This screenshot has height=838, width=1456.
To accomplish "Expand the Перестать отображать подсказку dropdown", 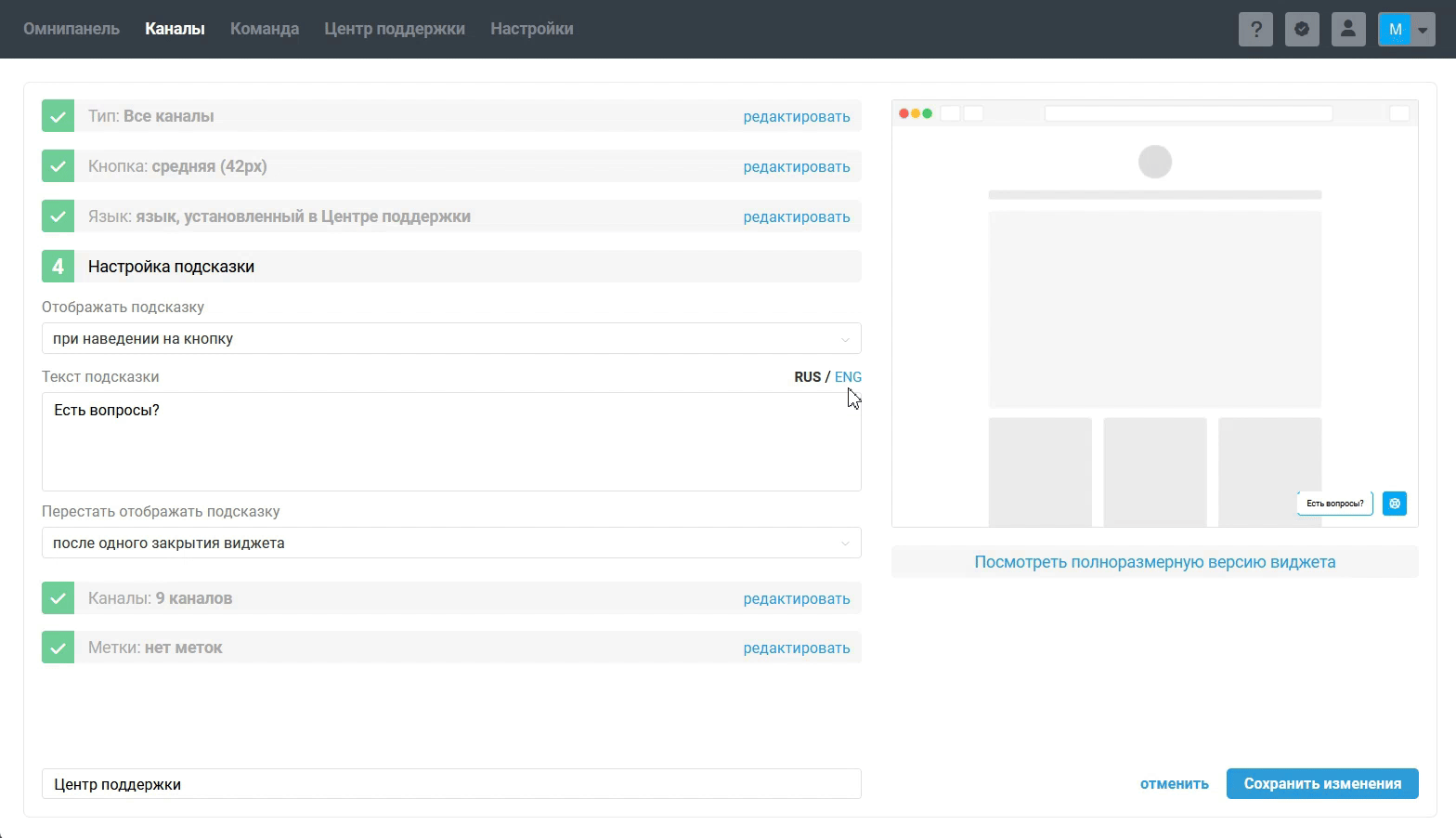I will coord(451,543).
